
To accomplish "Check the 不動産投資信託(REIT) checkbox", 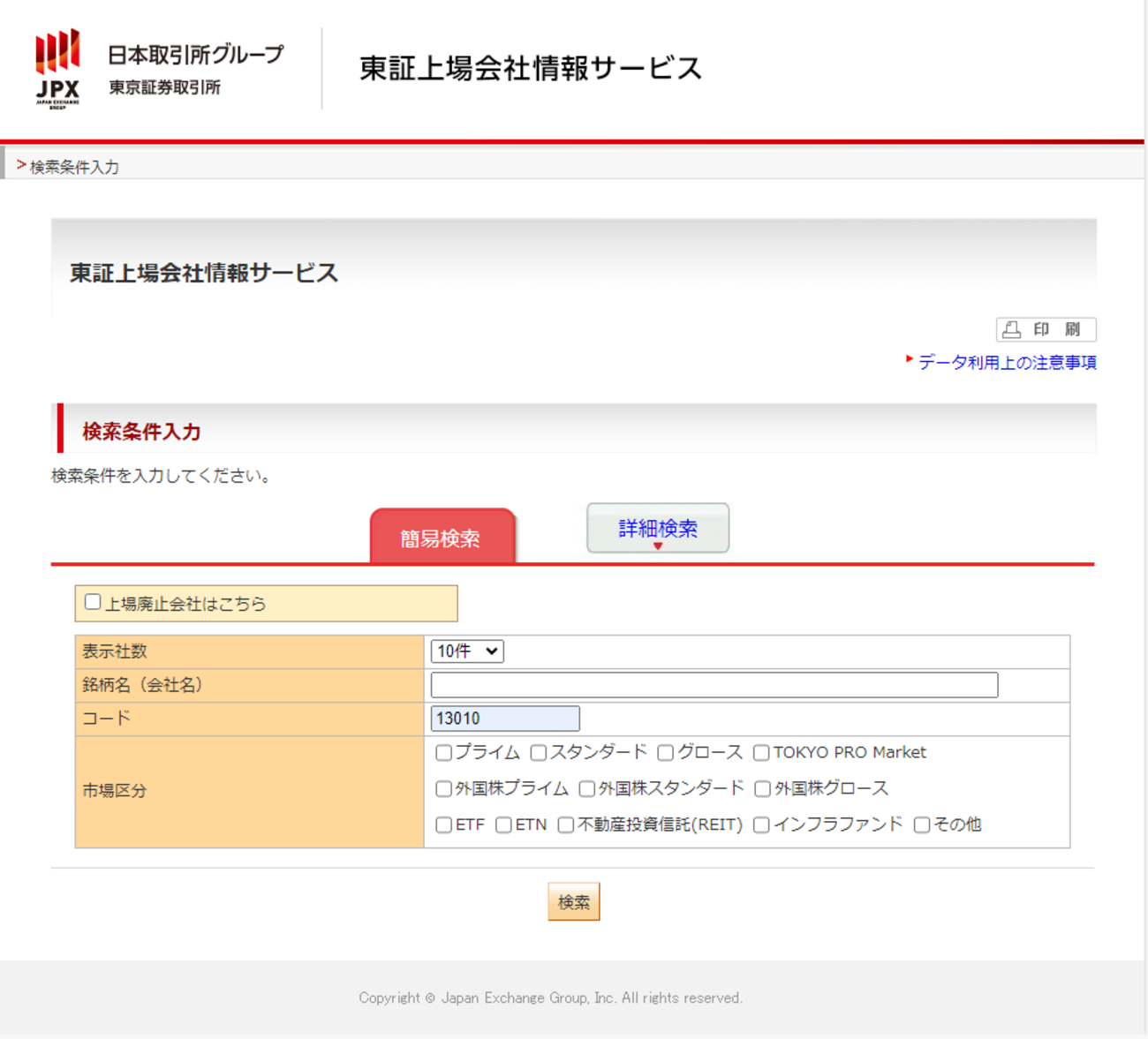I will (x=565, y=824).
